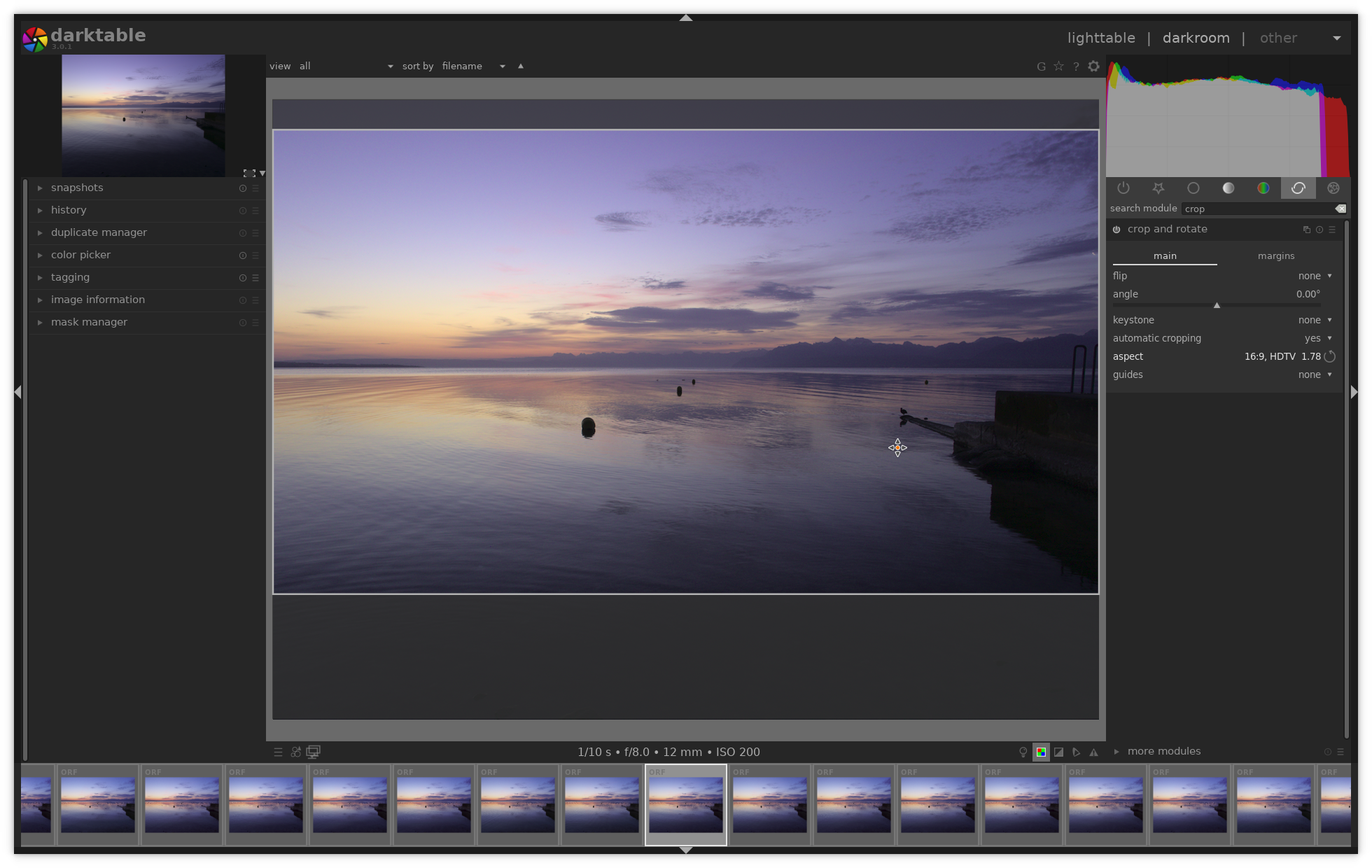
Task: Toggle gamut check warning triangle
Action: [1093, 752]
